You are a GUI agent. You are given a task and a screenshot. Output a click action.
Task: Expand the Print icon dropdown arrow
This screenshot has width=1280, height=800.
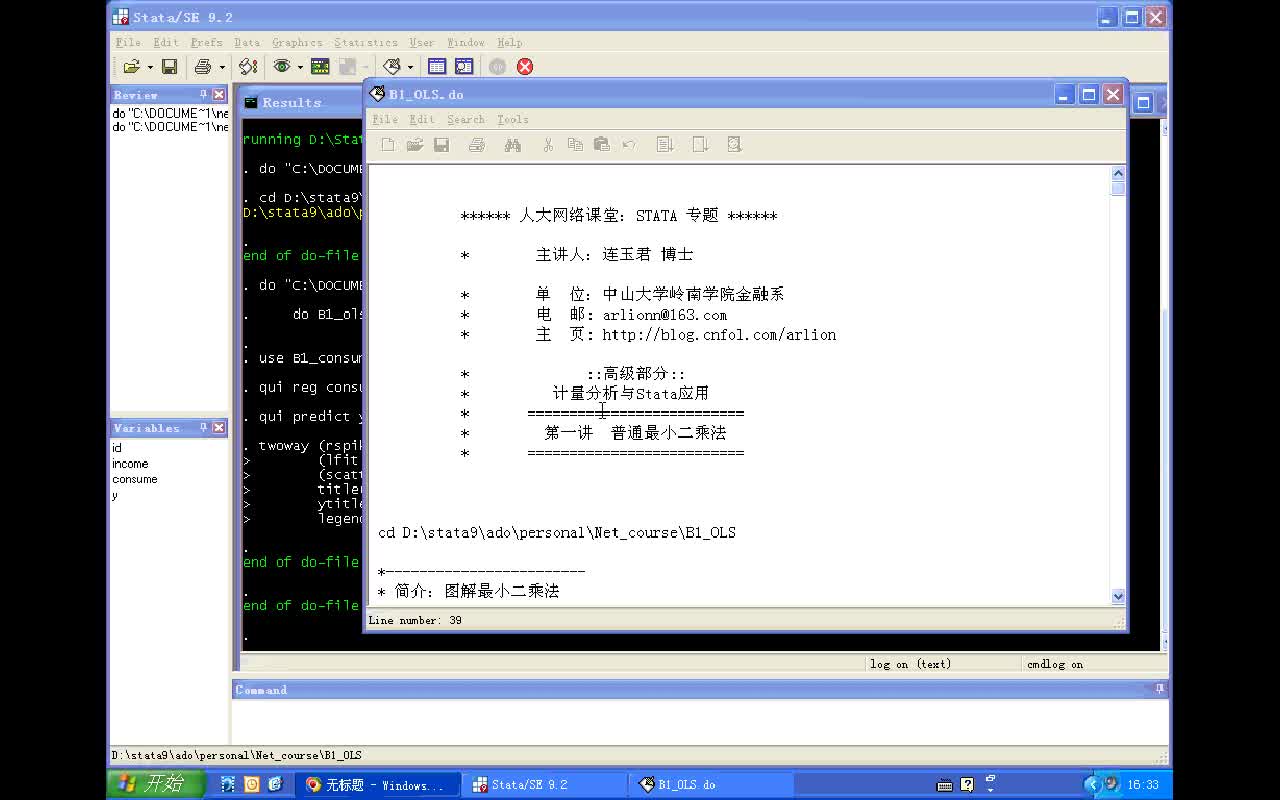tap(222, 68)
